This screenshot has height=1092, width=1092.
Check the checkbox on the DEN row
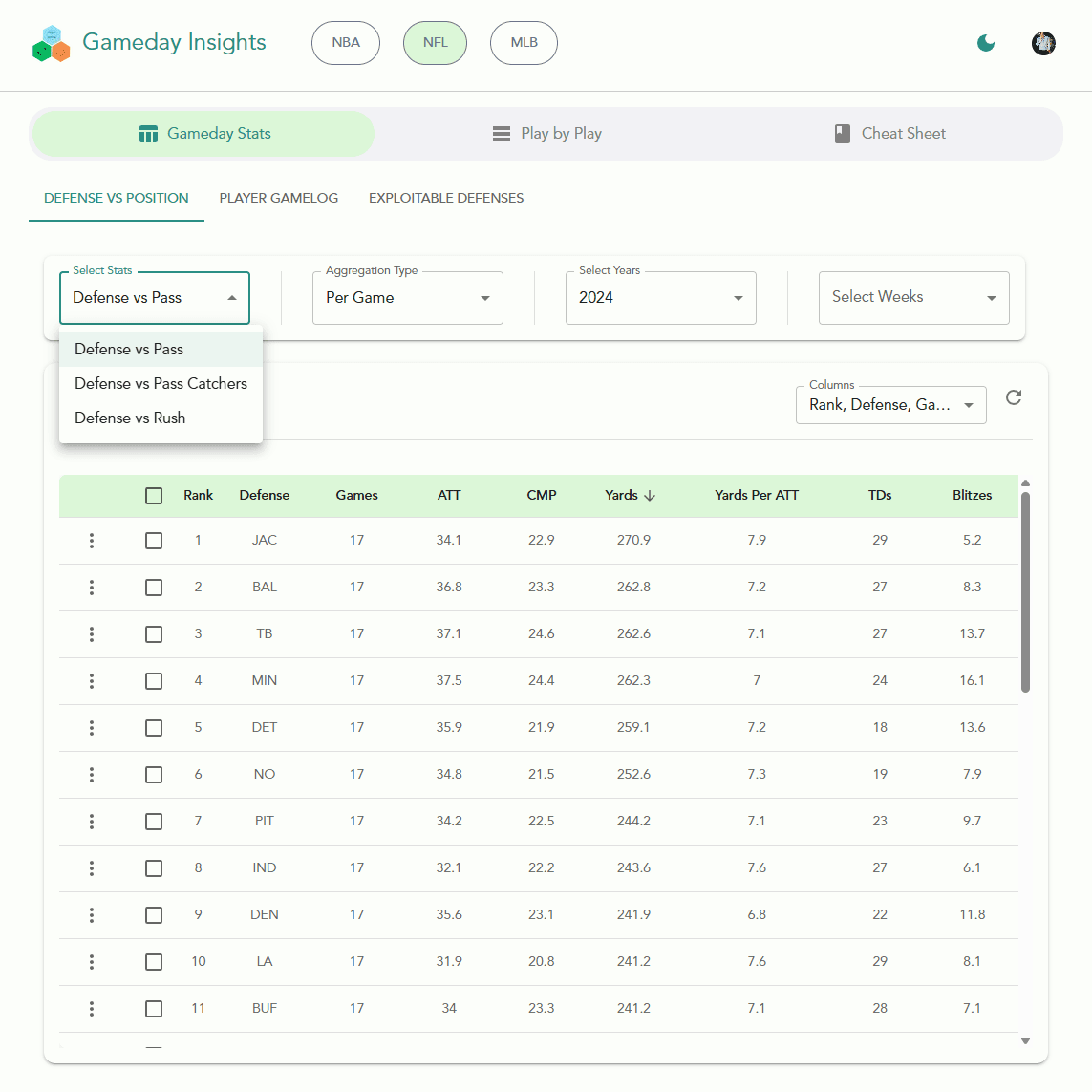154,914
